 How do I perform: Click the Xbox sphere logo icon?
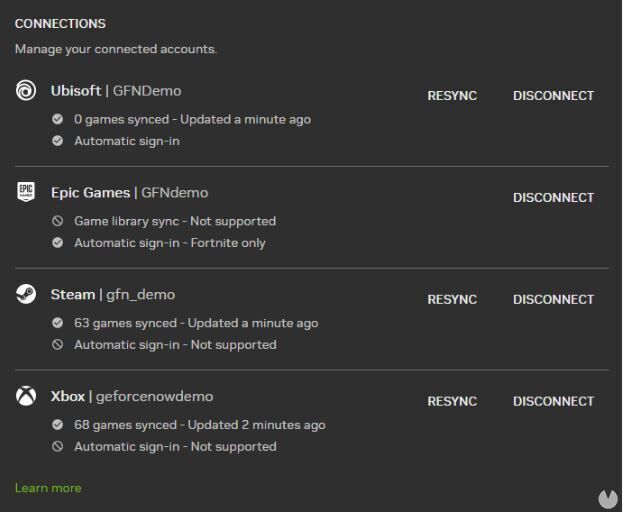(26, 396)
